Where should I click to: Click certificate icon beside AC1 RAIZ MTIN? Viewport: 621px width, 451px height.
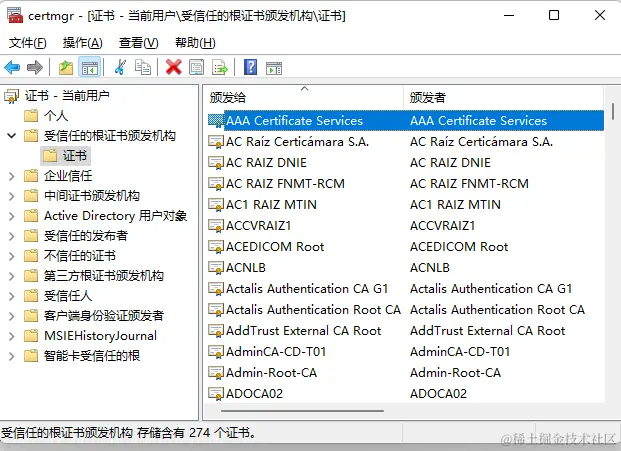(x=216, y=205)
